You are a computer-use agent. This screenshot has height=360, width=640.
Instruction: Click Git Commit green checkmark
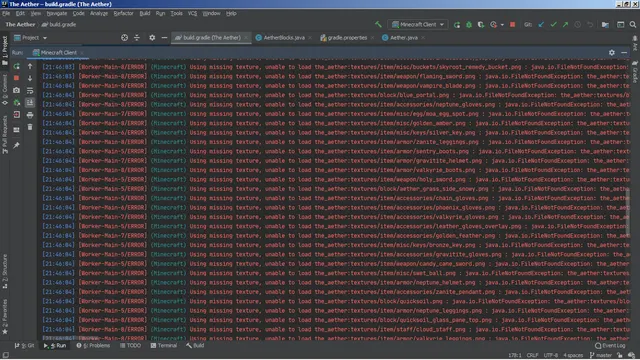(553, 25)
